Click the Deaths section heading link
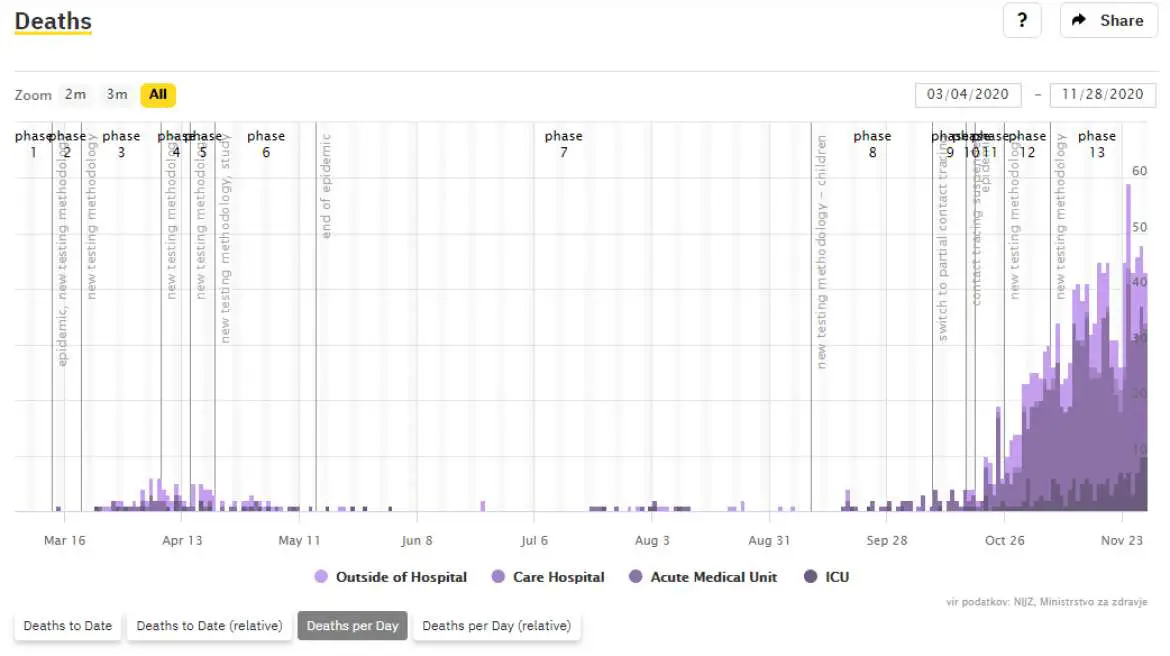This screenshot has height=656, width=1170. click(53, 21)
